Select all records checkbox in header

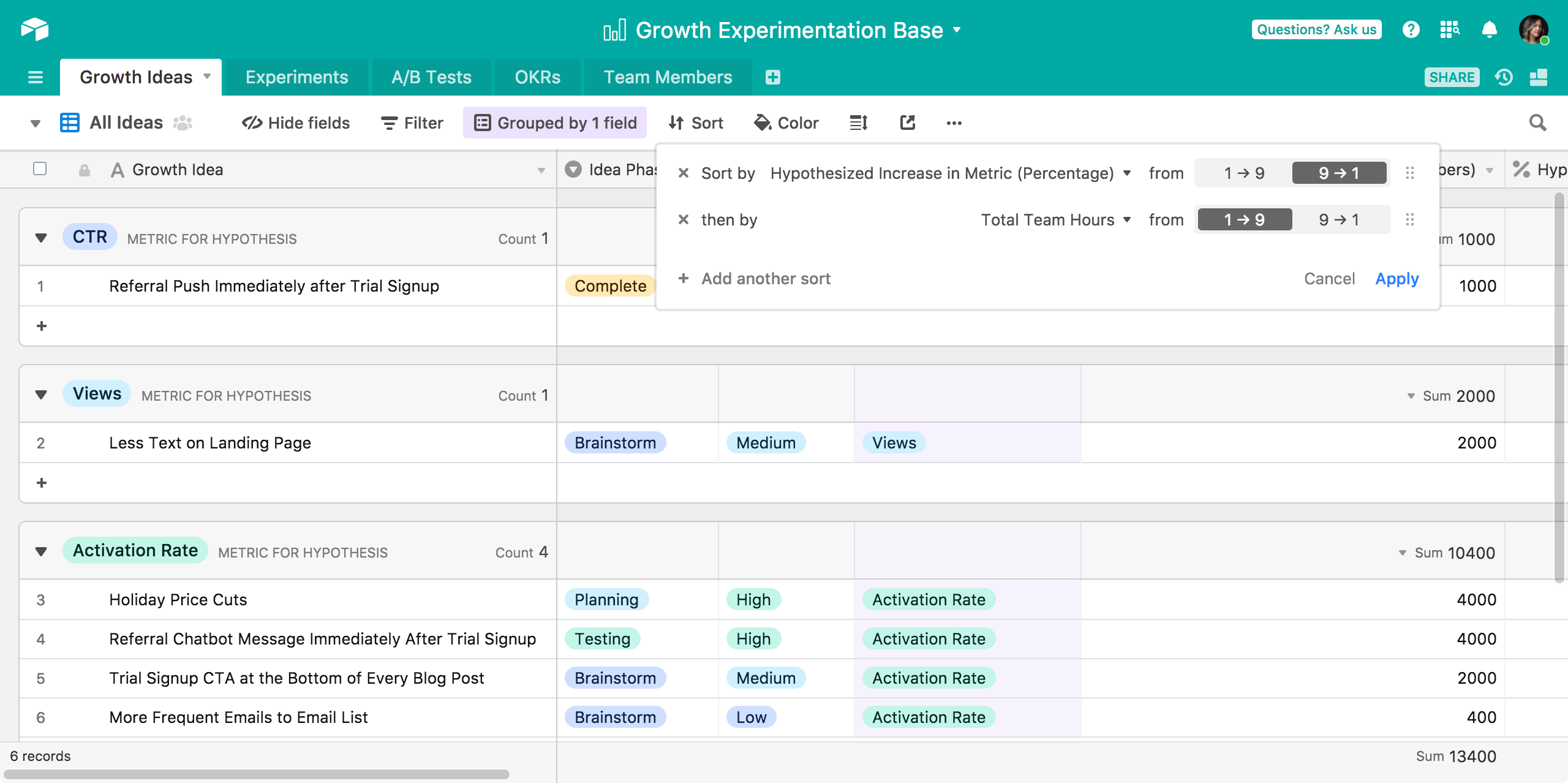40,168
